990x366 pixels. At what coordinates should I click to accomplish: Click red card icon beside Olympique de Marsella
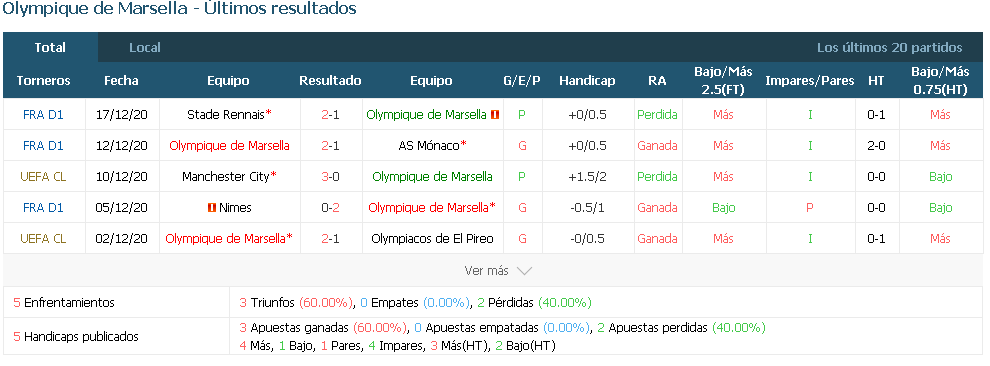pyautogui.click(x=495, y=115)
